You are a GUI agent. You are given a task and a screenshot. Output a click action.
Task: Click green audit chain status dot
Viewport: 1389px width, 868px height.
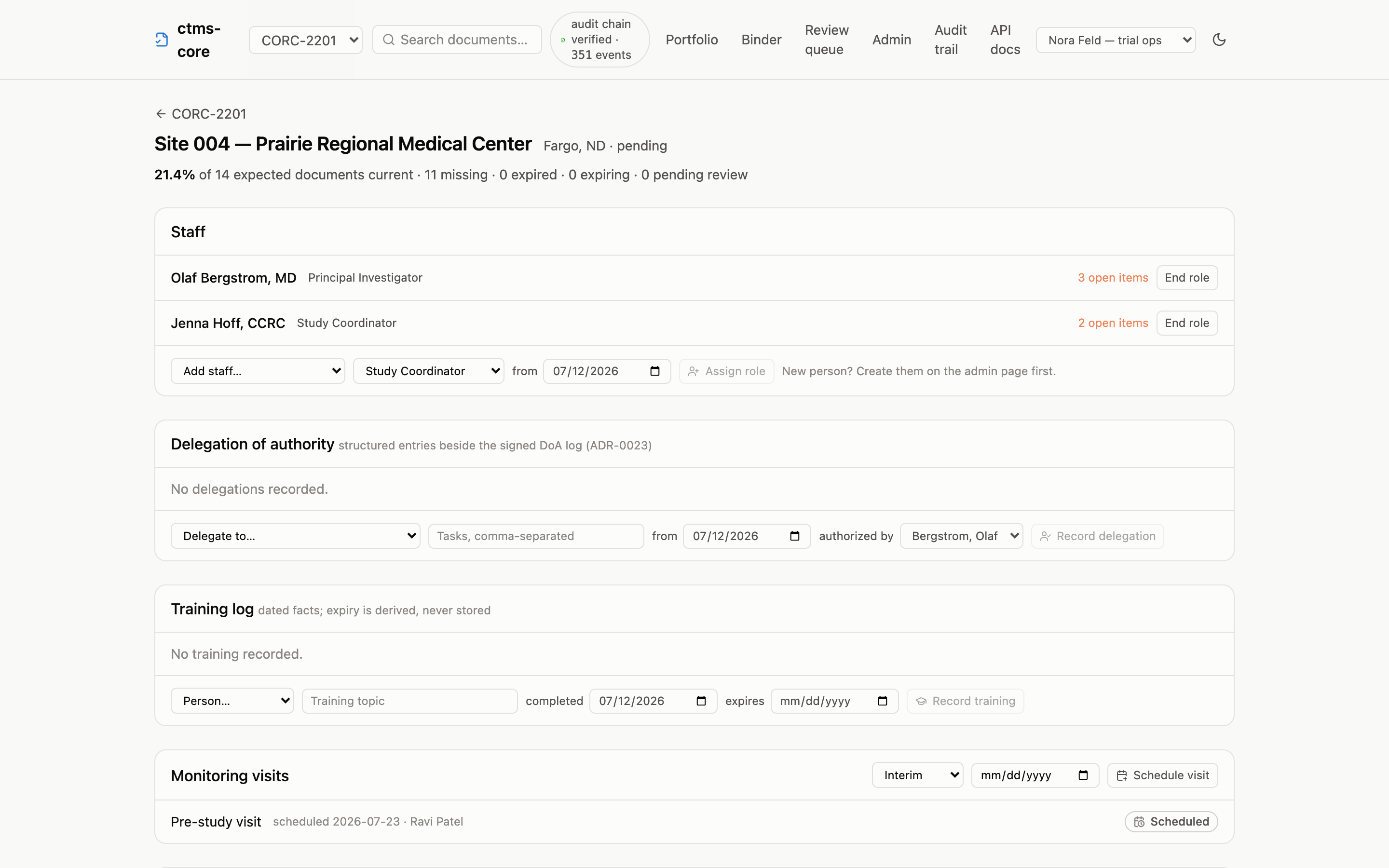pyautogui.click(x=562, y=40)
